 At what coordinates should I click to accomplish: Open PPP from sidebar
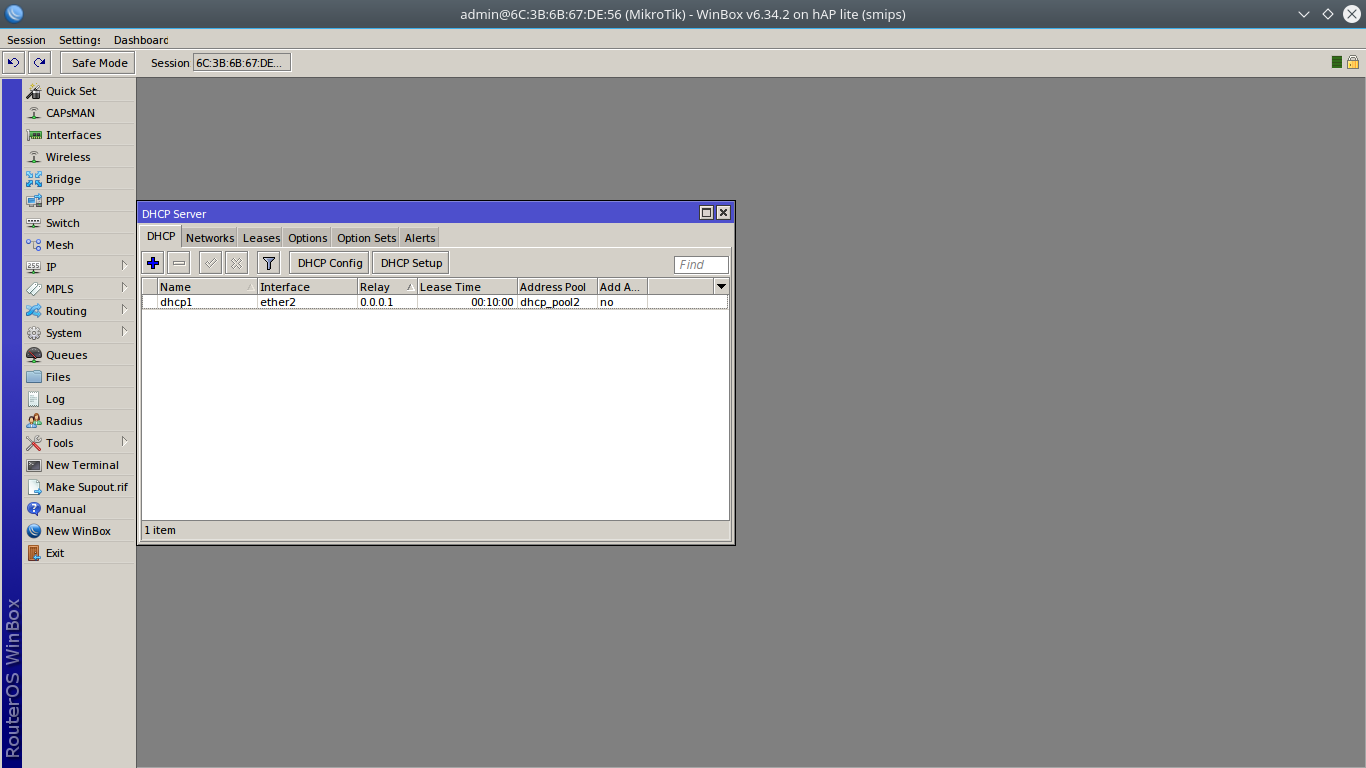pyautogui.click(x=79, y=201)
